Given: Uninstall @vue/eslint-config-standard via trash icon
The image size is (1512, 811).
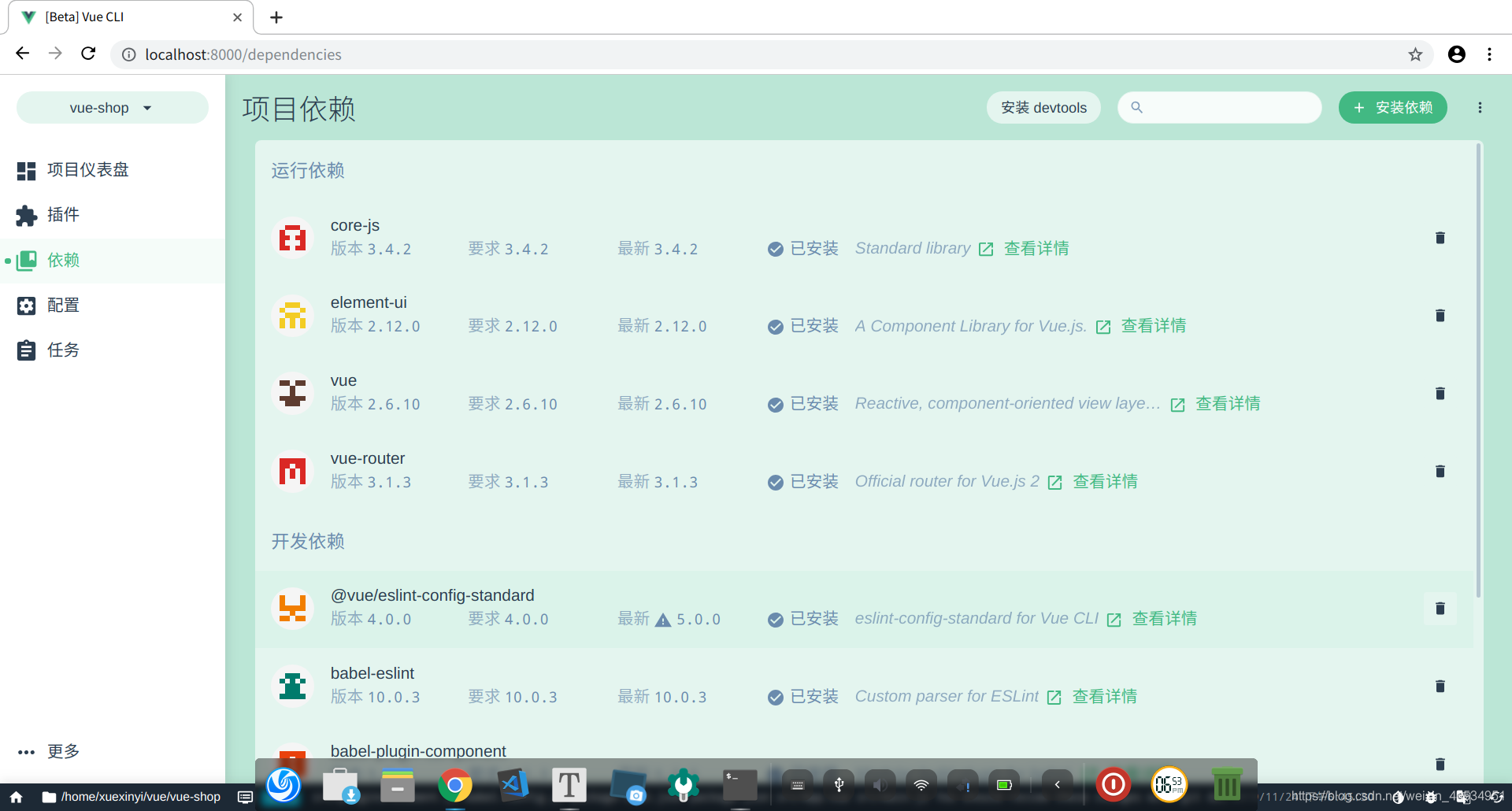Looking at the screenshot, I should (x=1440, y=609).
